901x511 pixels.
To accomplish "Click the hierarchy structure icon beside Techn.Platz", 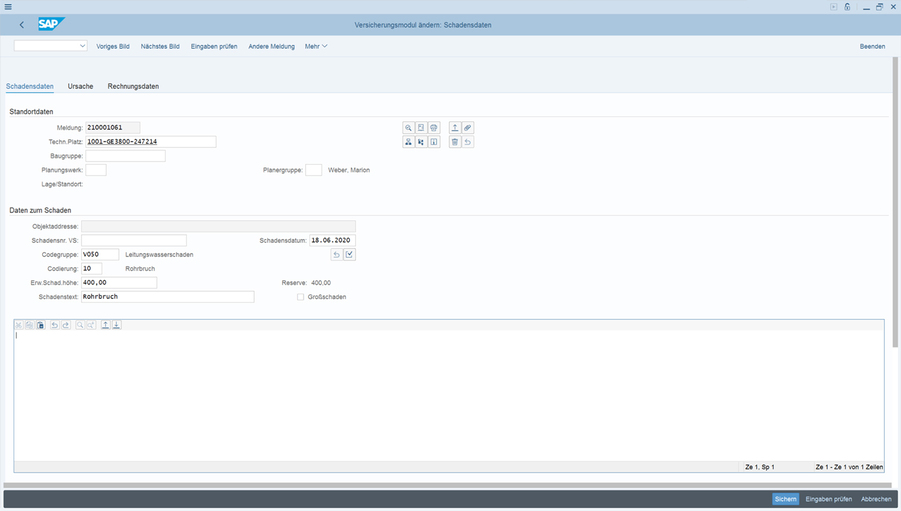I will (408, 143).
